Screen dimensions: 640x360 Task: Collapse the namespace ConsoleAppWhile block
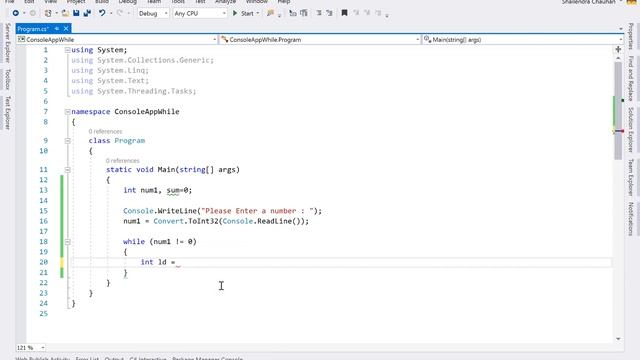67,111
